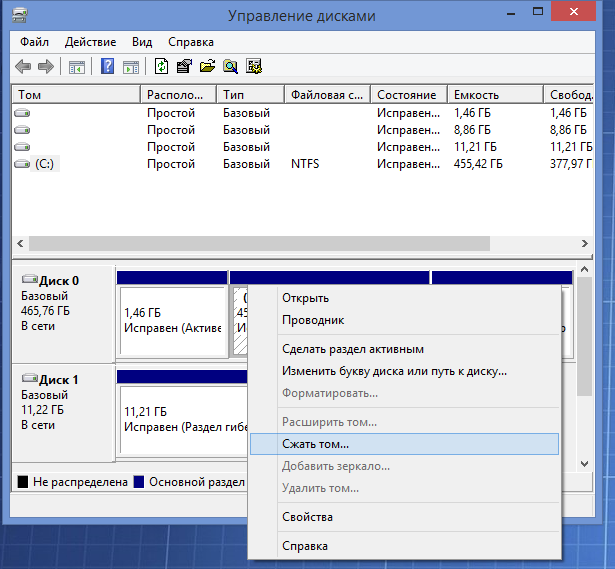615x569 pixels.
Task: Click the disk pane vertical scrollbar thumb
Action: point(584,336)
